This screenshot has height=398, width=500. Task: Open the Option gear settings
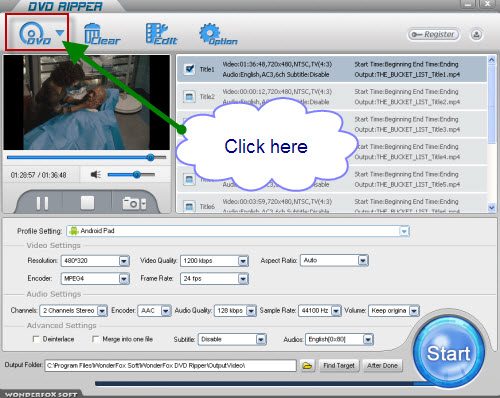tap(218, 34)
